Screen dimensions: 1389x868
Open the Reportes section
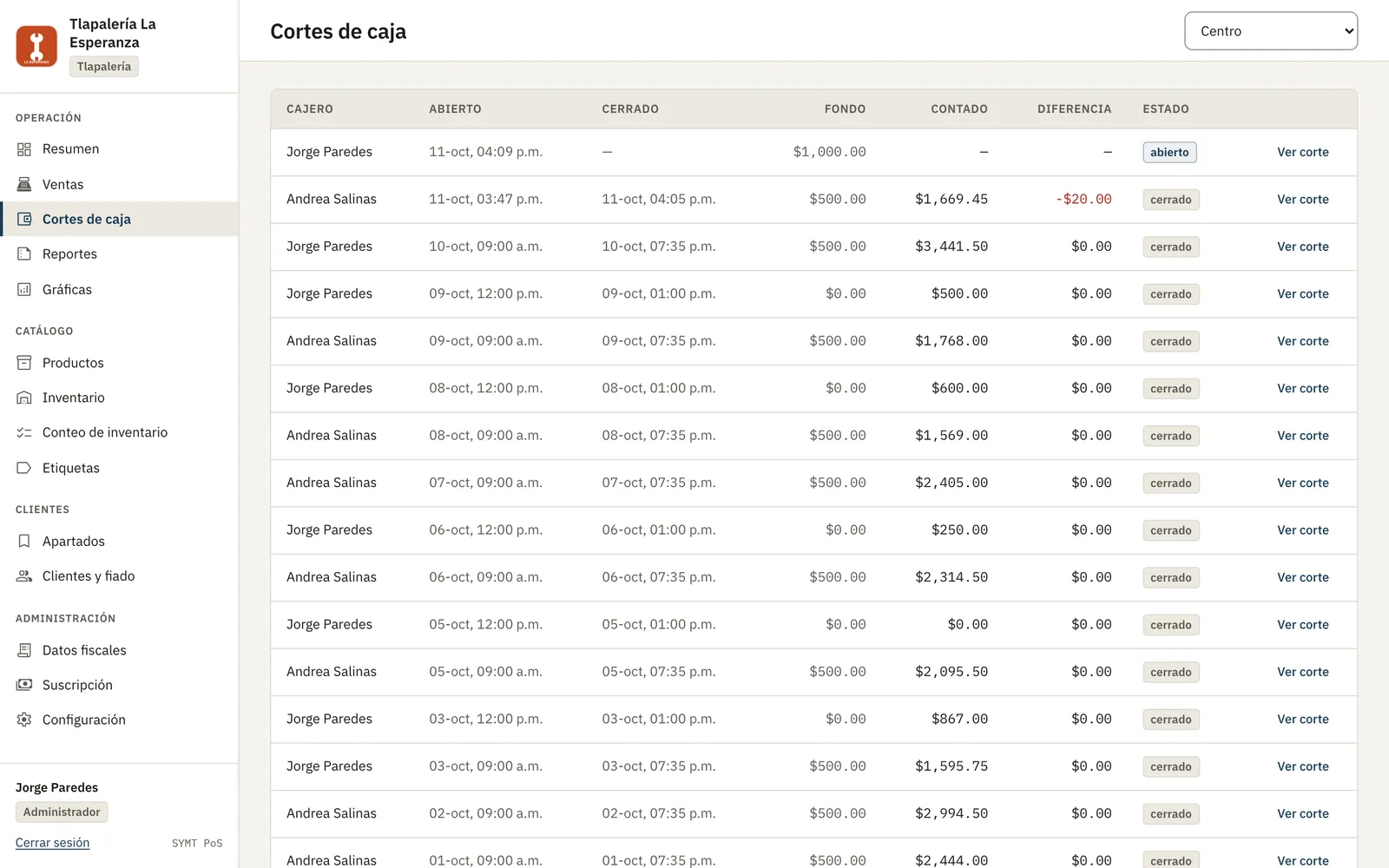click(x=119, y=253)
